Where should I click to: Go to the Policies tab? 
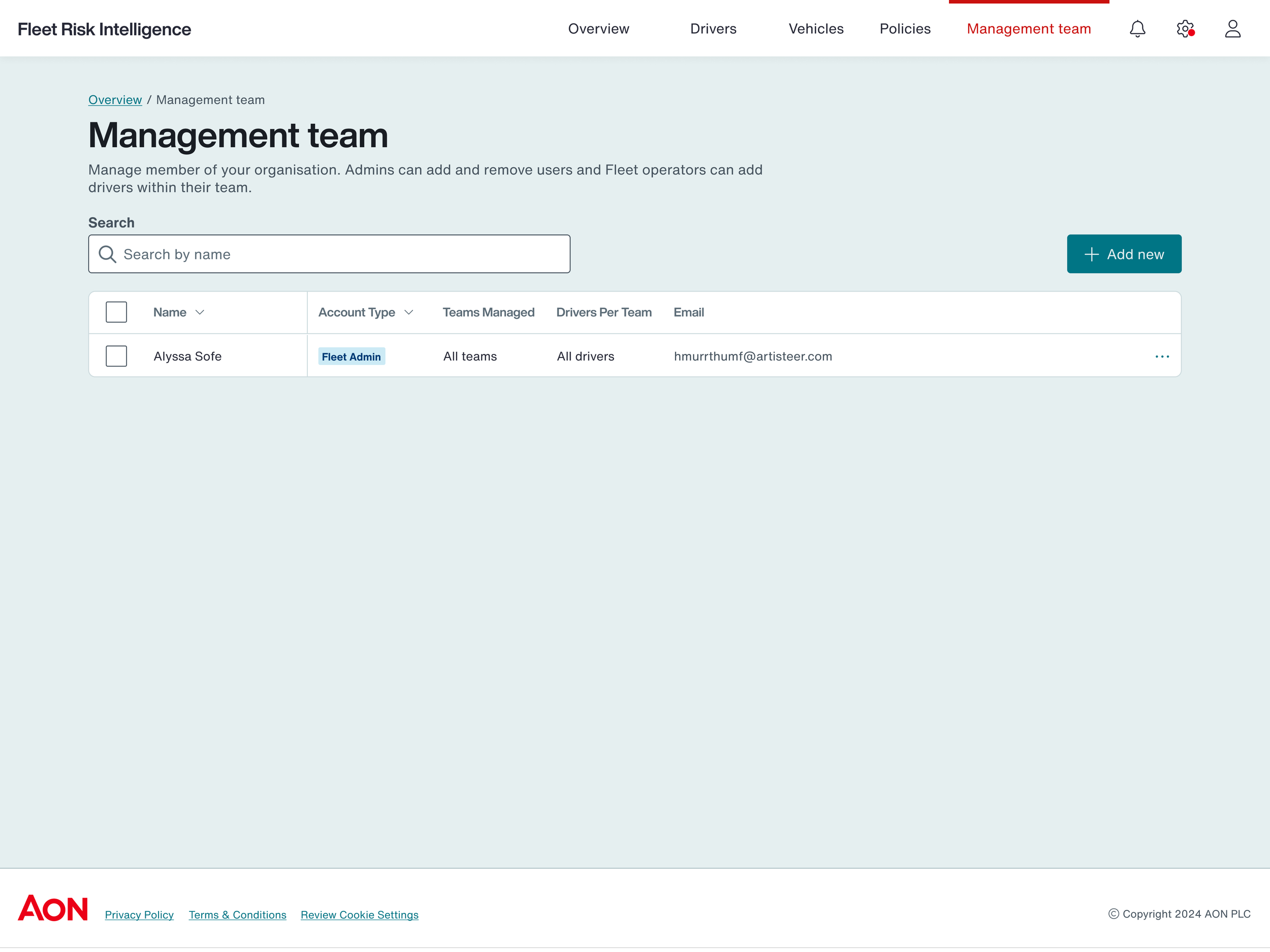click(904, 29)
